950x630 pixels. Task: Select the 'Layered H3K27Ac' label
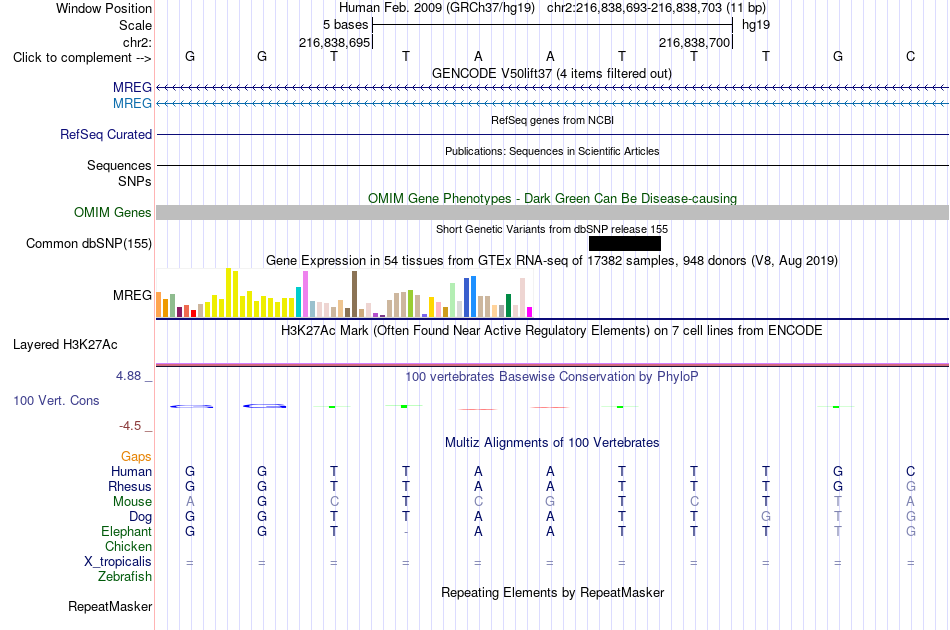tap(65, 345)
